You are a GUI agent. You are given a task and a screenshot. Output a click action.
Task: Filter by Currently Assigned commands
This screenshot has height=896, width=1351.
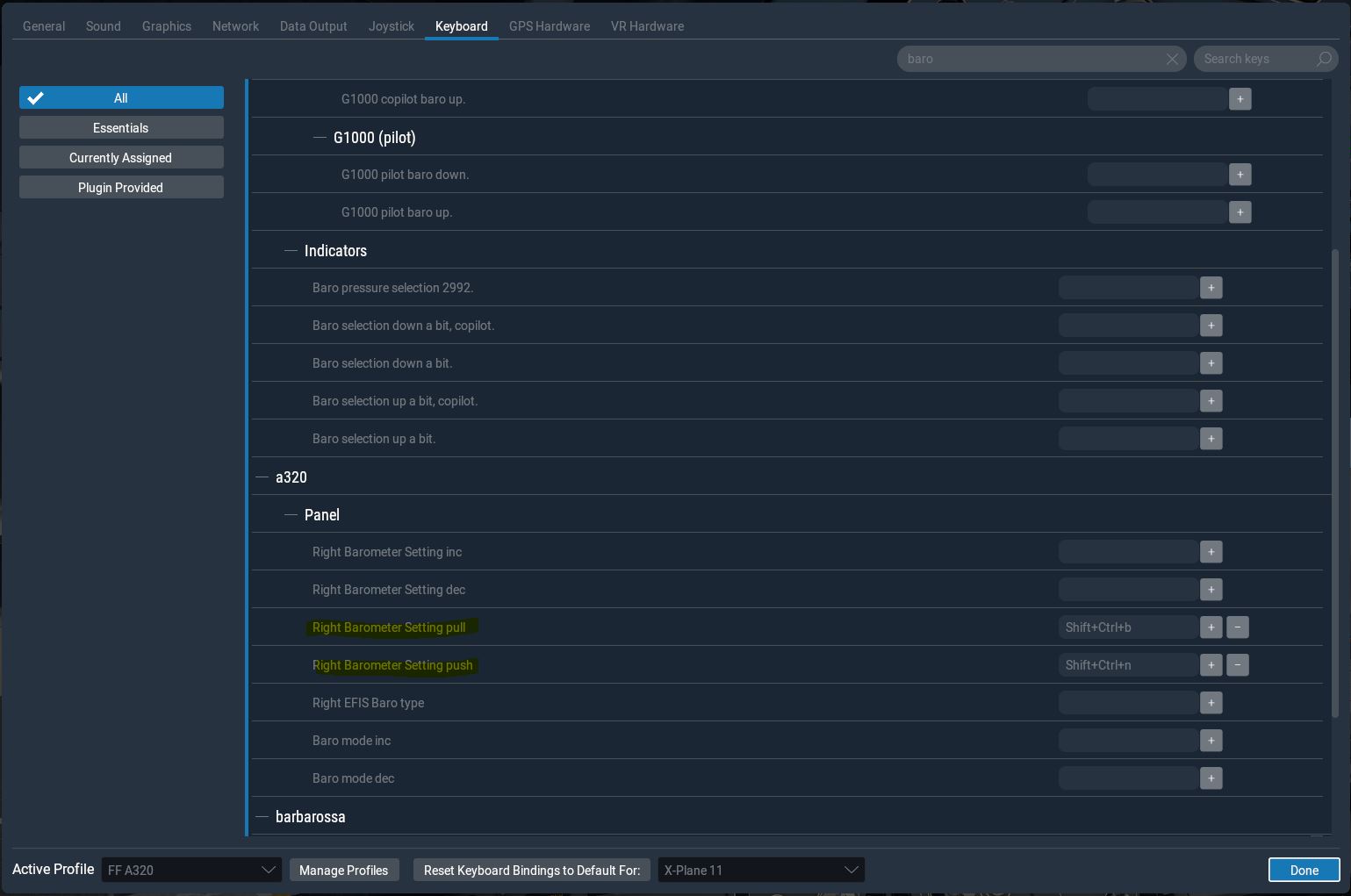[x=121, y=158]
